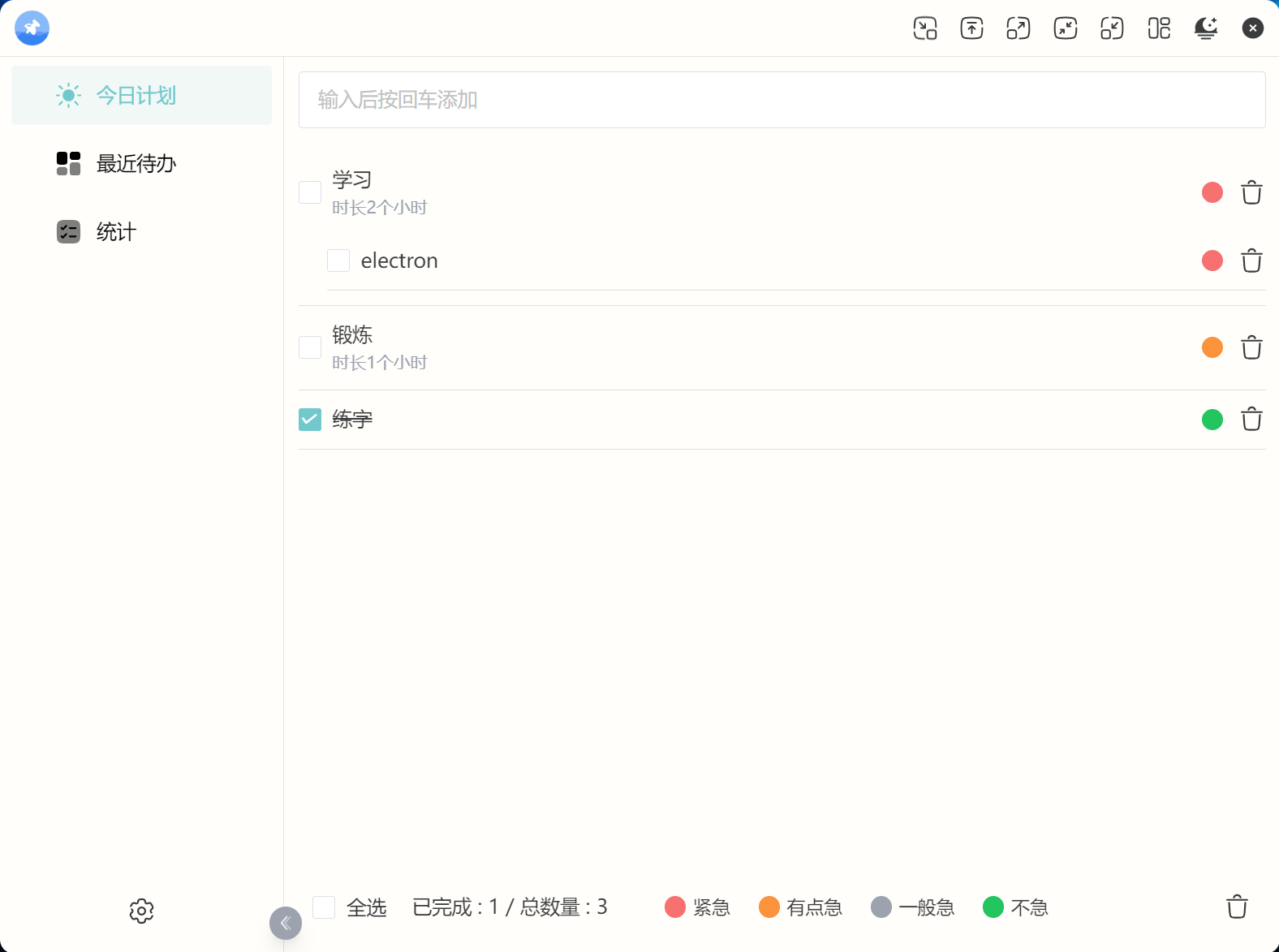1279x952 pixels.
Task: Filter by 紧急 priority in footer
Action: point(697,907)
